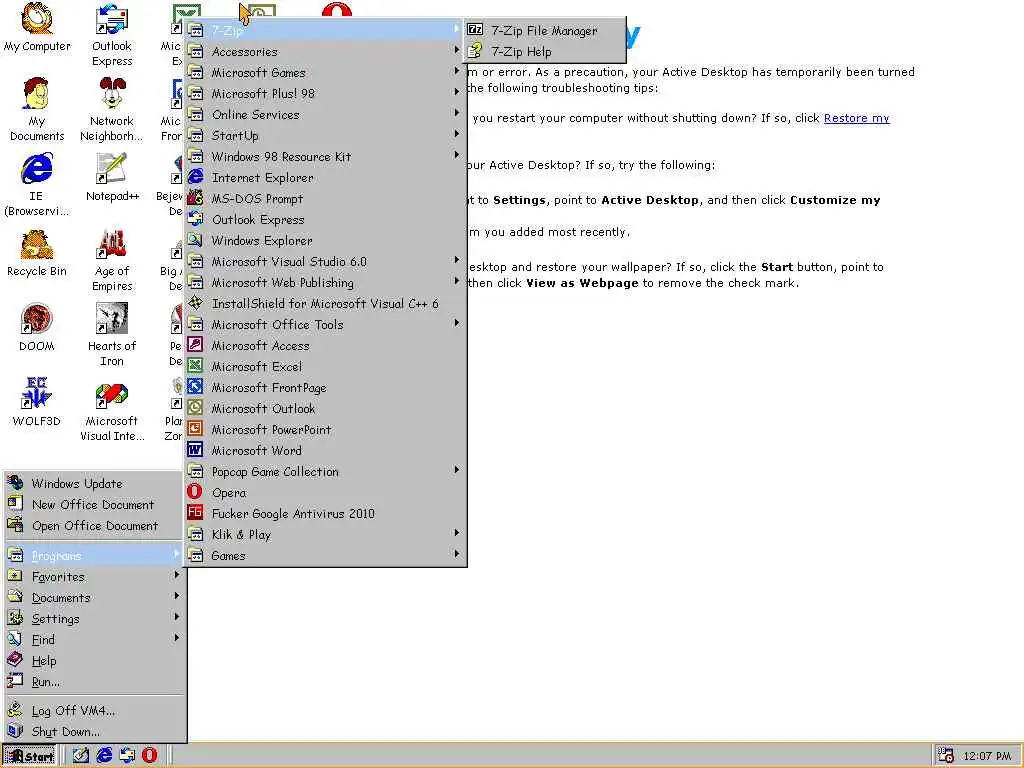Launch Opera from Programs menu
The height and width of the screenshot is (768, 1024).
pyautogui.click(x=325, y=492)
